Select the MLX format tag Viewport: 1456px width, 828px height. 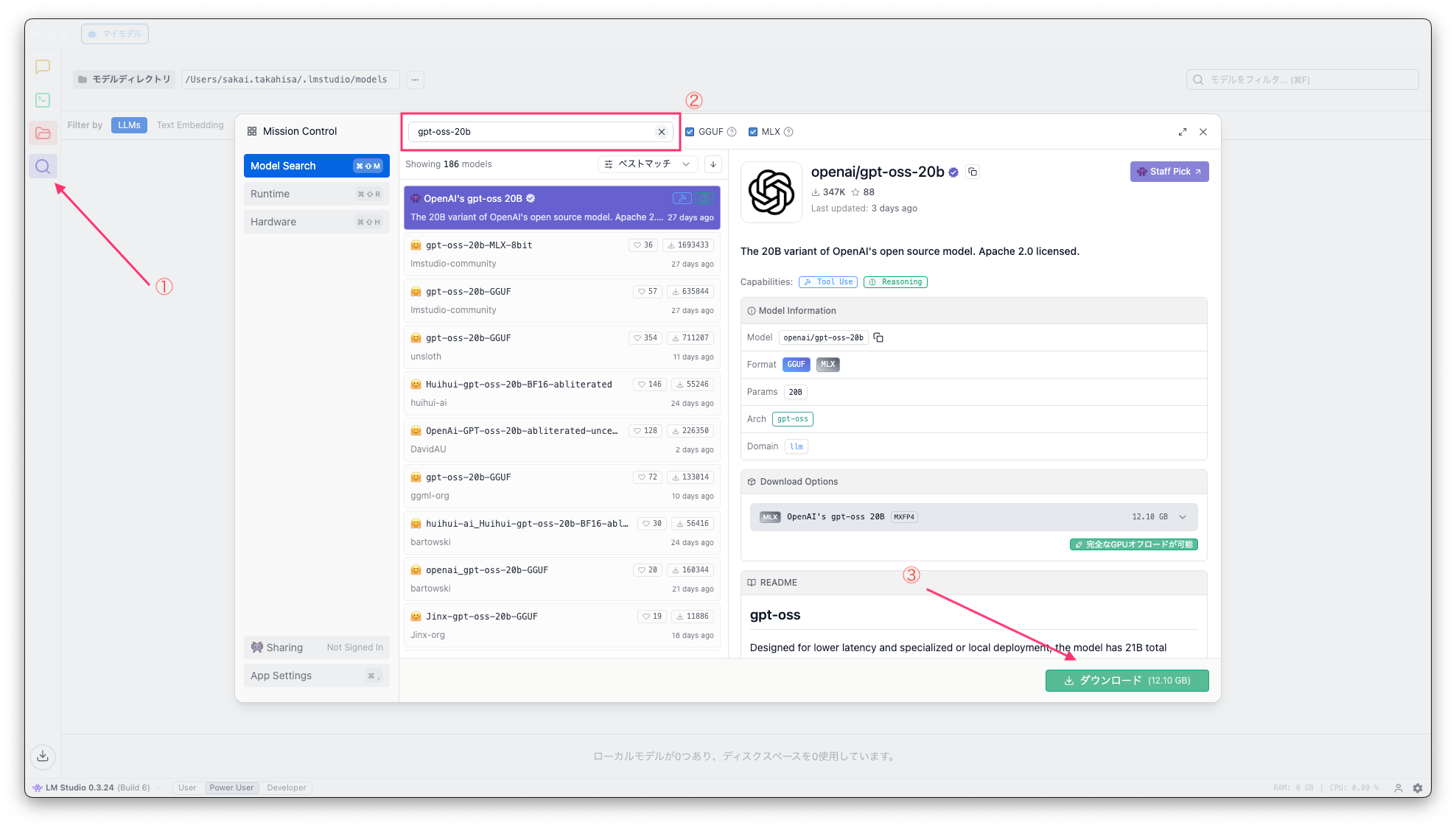point(828,365)
